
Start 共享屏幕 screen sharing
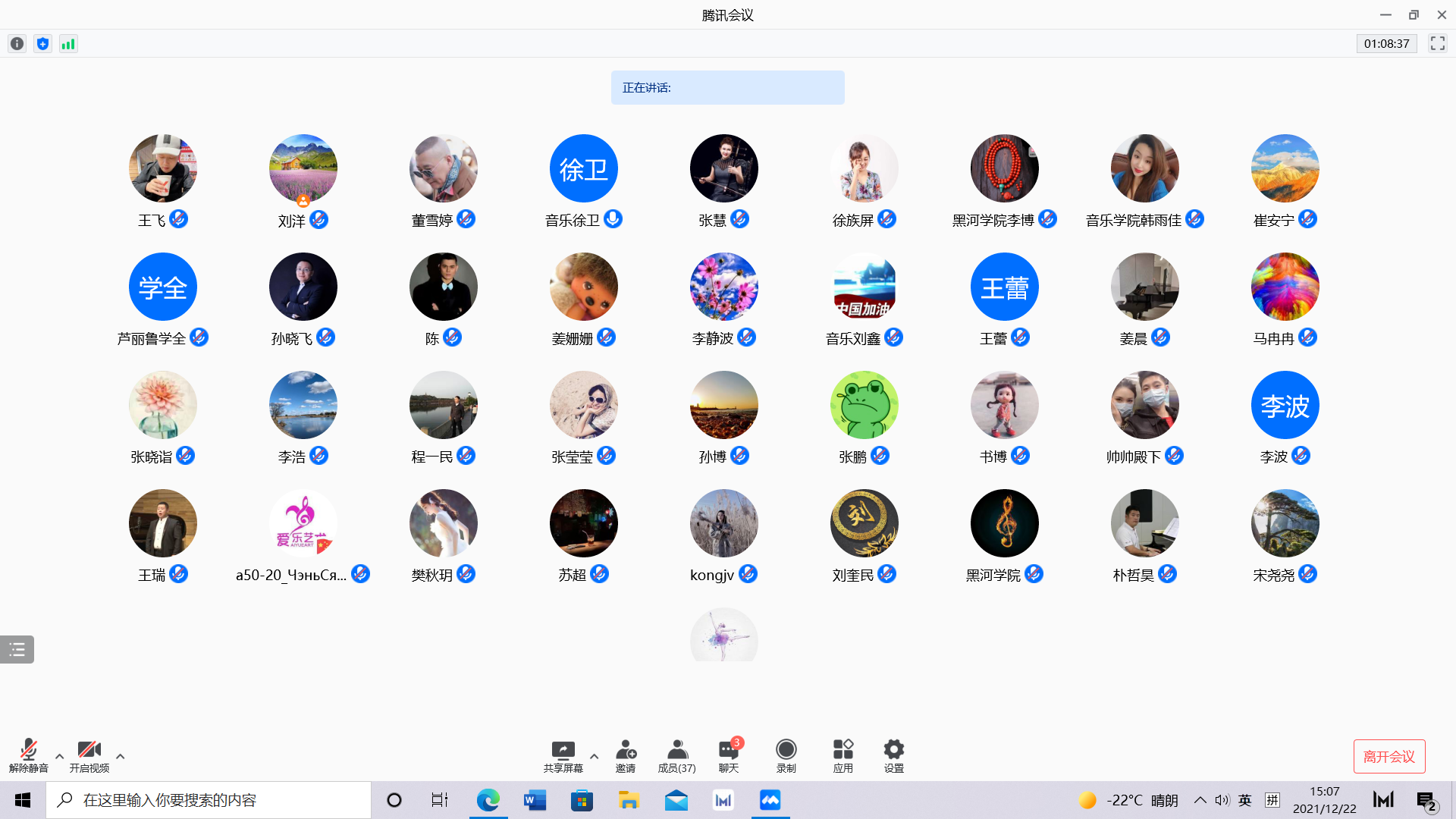coord(563,756)
